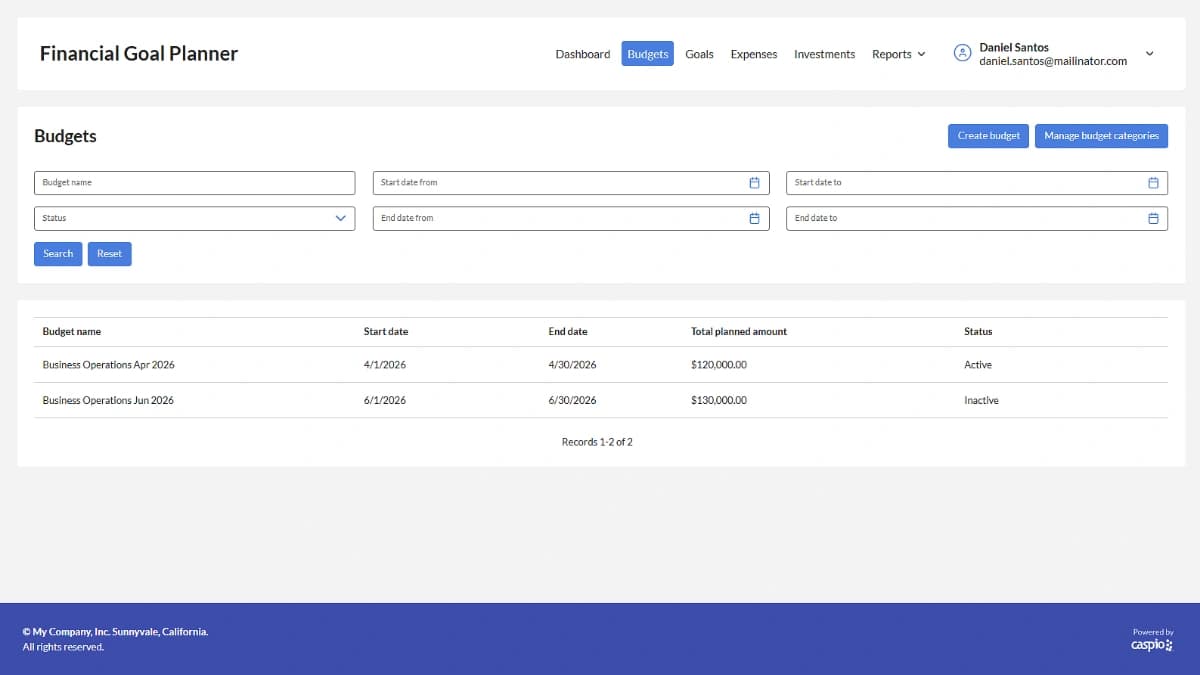Open Manage budget categories
This screenshot has width=1200, height=675.
click(1101, 136)
